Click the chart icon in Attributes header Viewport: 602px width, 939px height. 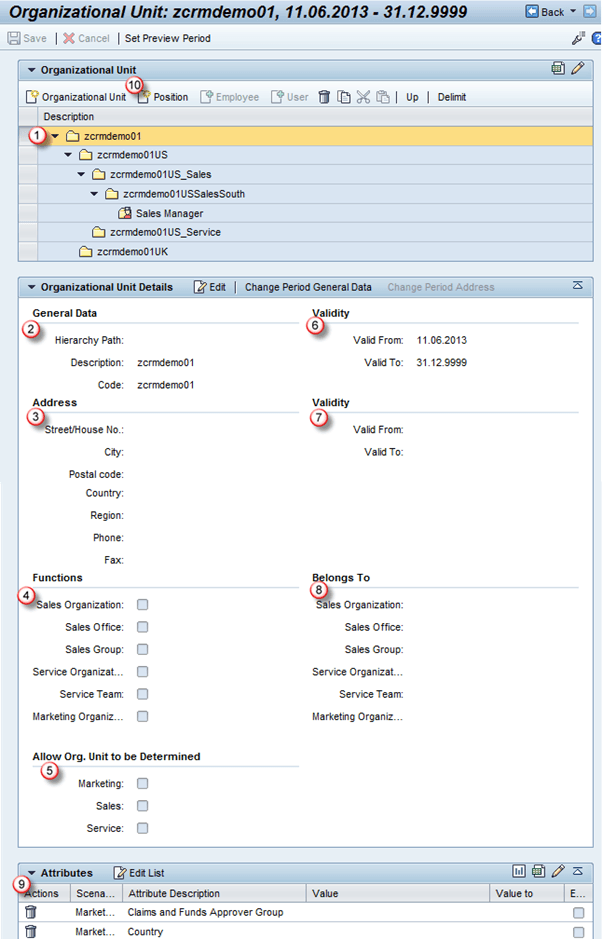pyautogui.click(x=519, y=872)
